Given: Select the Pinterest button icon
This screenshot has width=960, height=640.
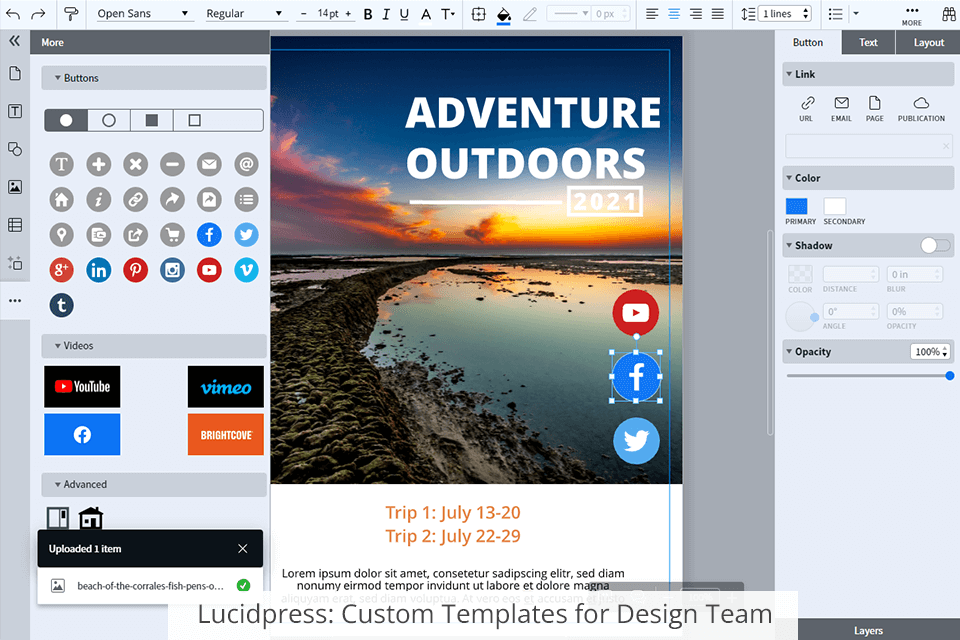Looking at the screenshot, I should pyautogui.click(x=135, y=270).
